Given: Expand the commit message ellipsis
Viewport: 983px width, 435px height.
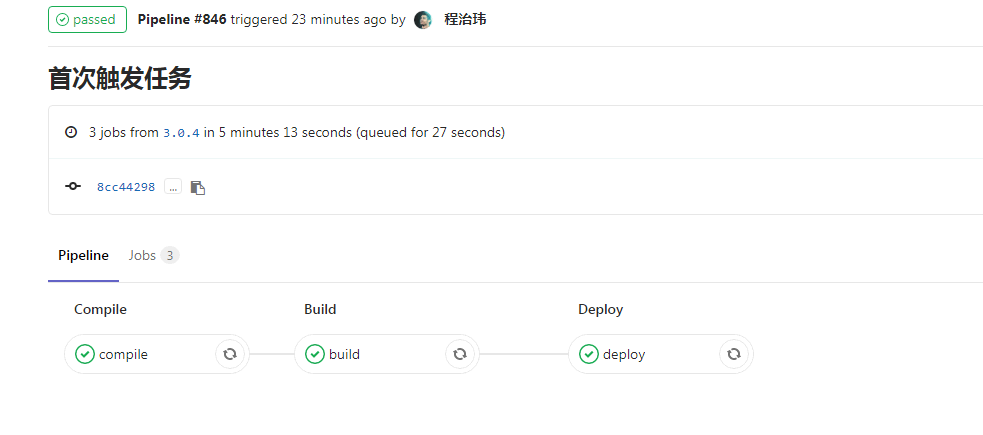Looking at the screenshot, I should (x=173, y=187).
